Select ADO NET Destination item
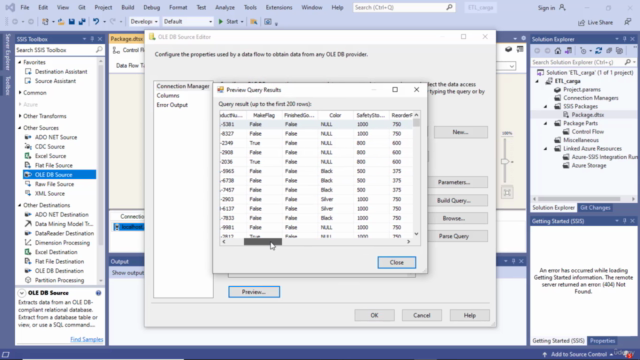Screen dimensions: 640x360 [x=61, y=215]
